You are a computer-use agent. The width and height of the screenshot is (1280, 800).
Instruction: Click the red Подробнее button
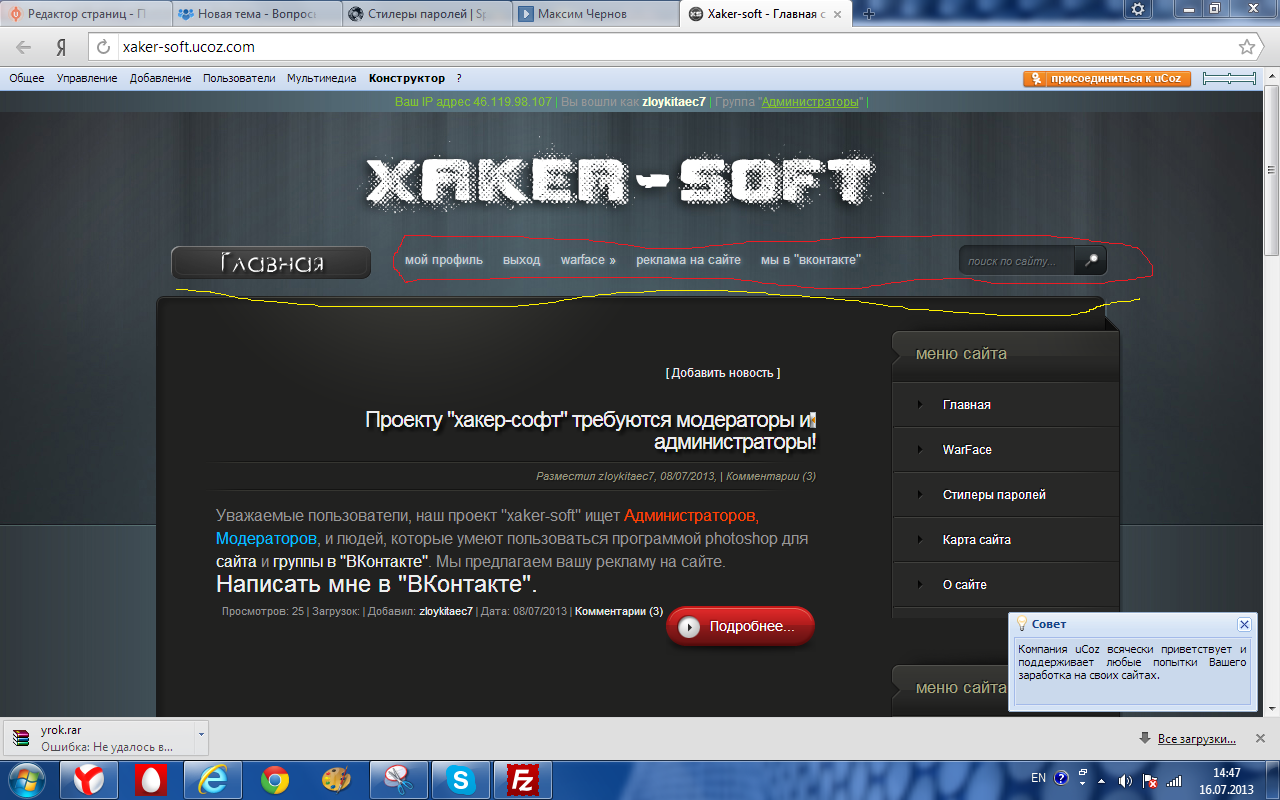[x=740, y=627]
